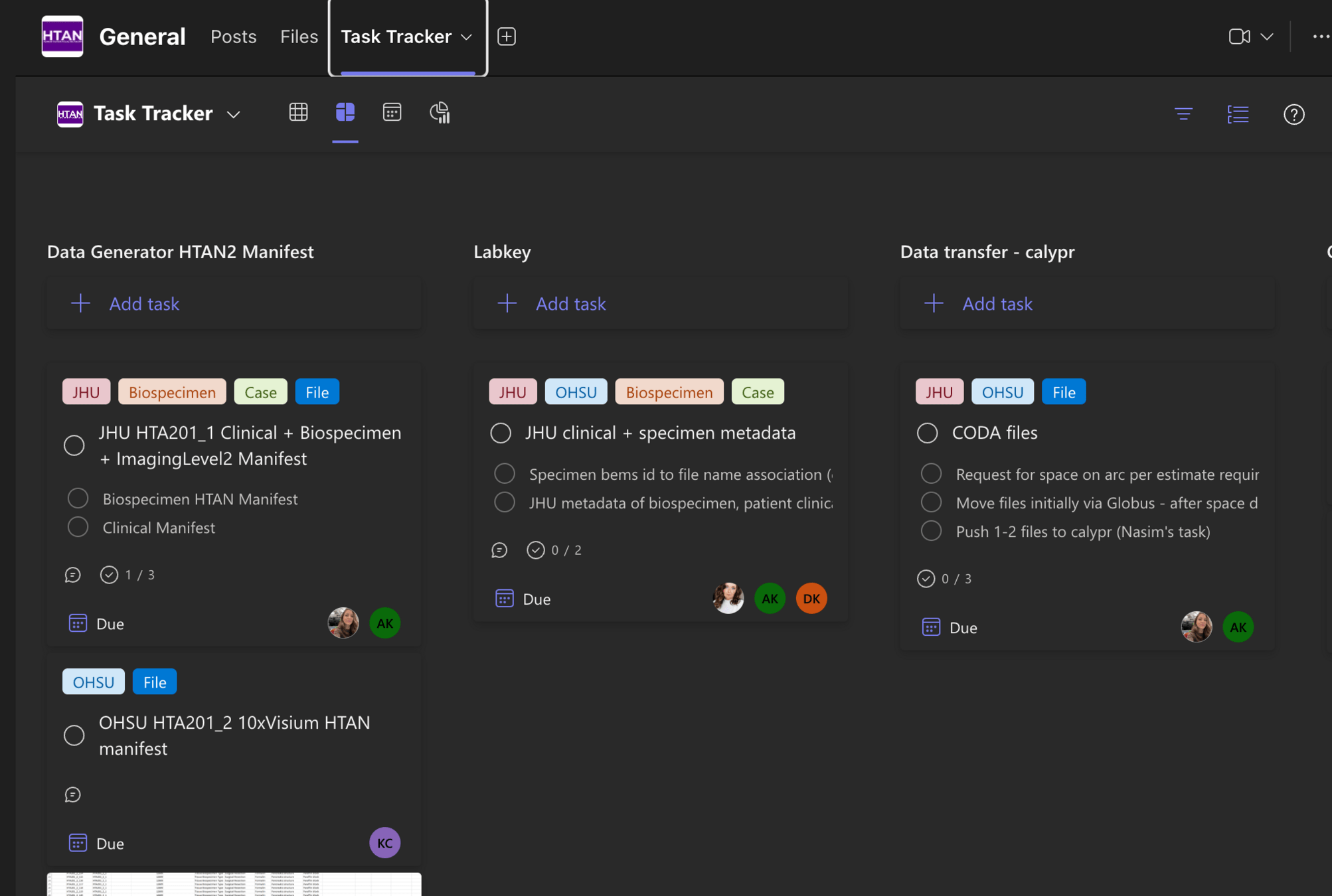
Task: Switch to the Posts tab
Action: coord(233,37)
